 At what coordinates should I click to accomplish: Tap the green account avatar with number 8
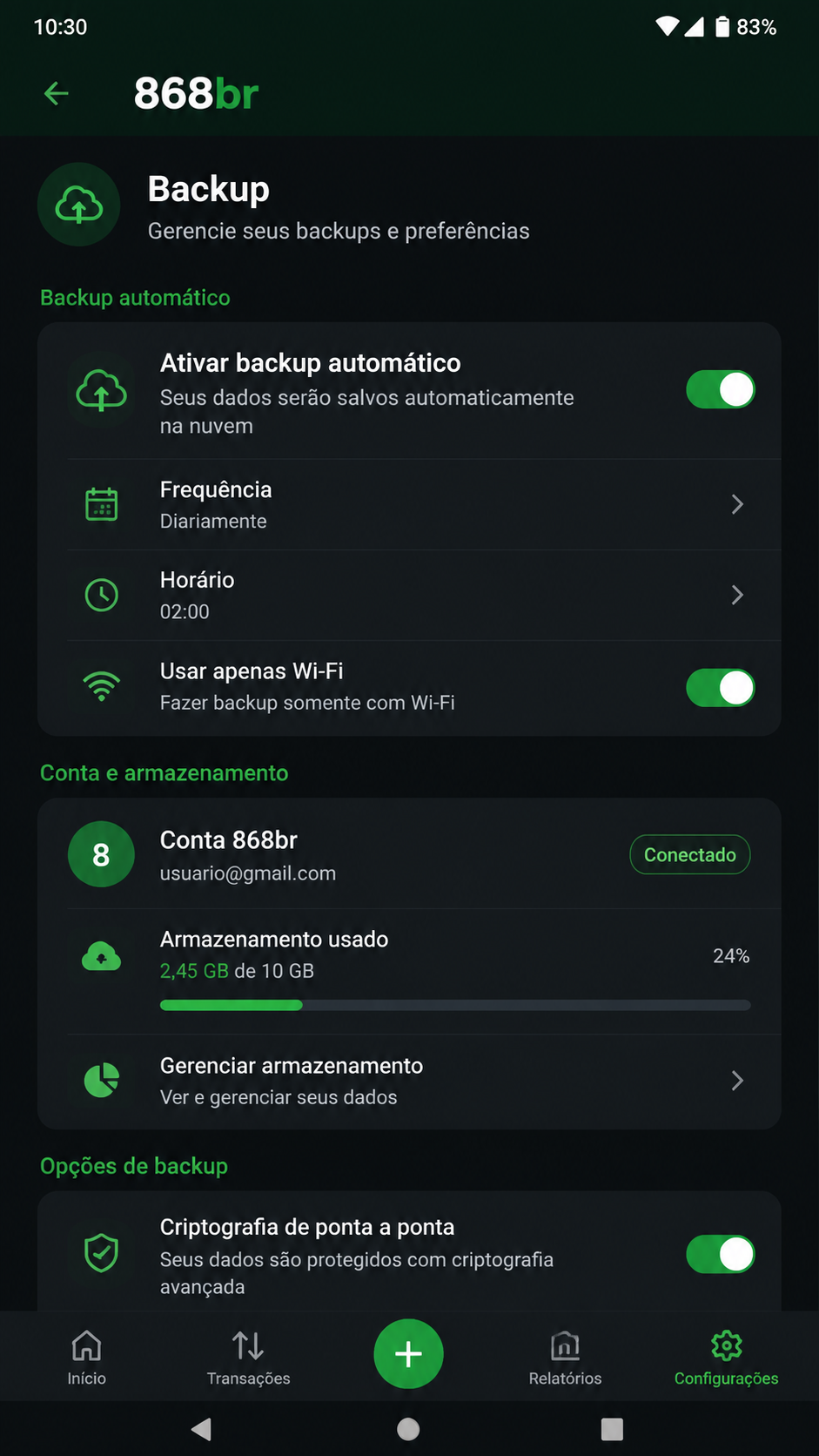101,854
